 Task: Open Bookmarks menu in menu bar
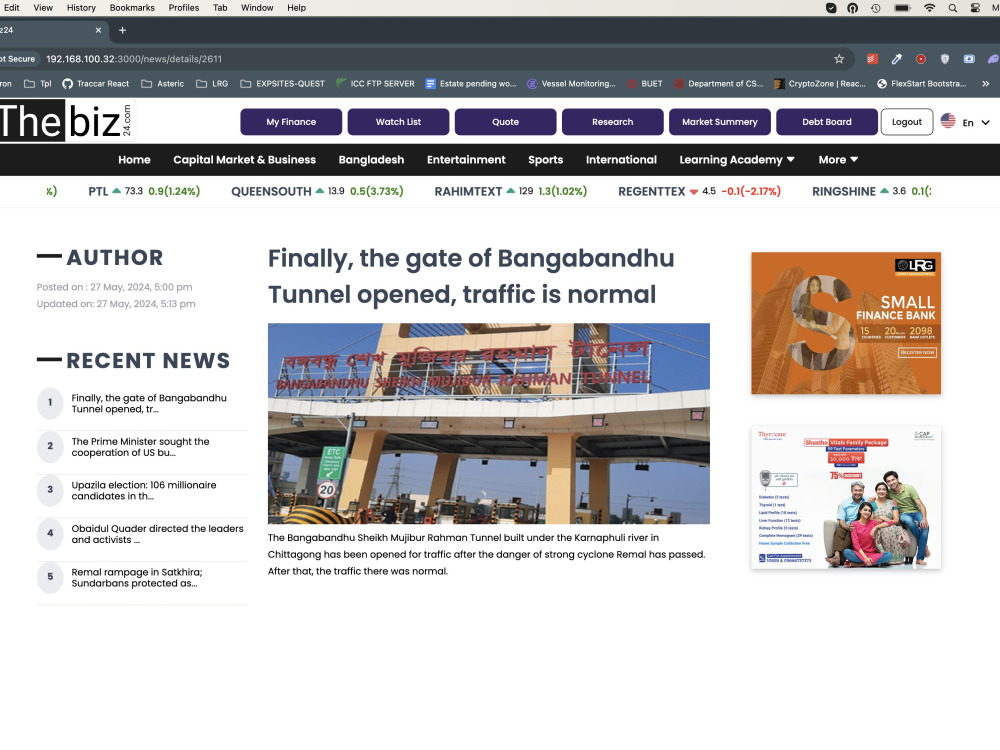click(132, 8)
